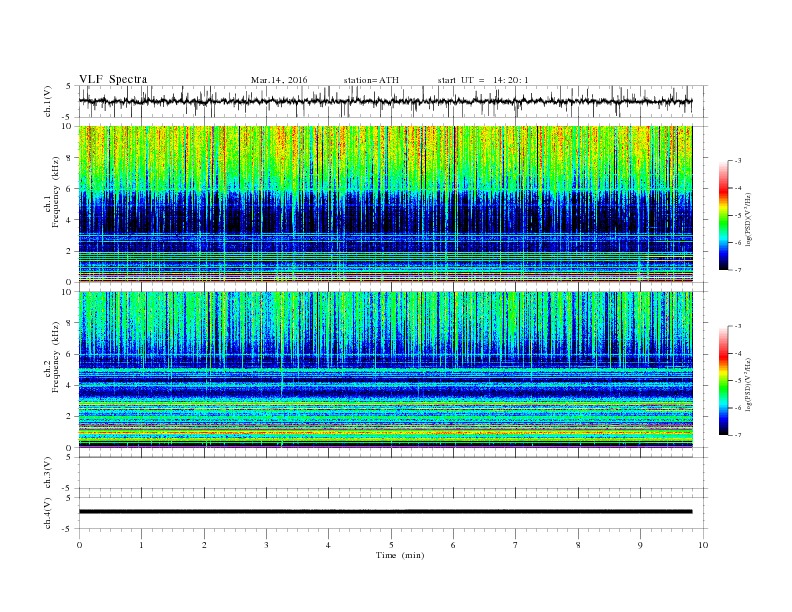
Task: Click the "-3" tick on ch.2 colorbar
Action: coord(738,326)
